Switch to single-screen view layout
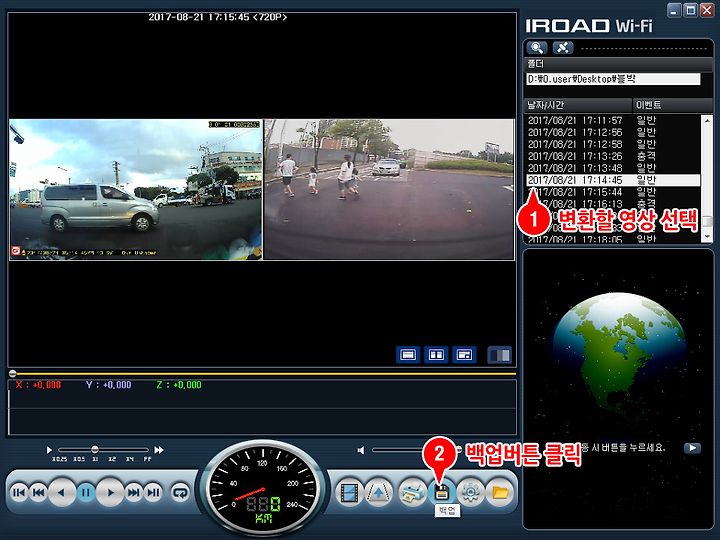 click(x=408, y=355)
